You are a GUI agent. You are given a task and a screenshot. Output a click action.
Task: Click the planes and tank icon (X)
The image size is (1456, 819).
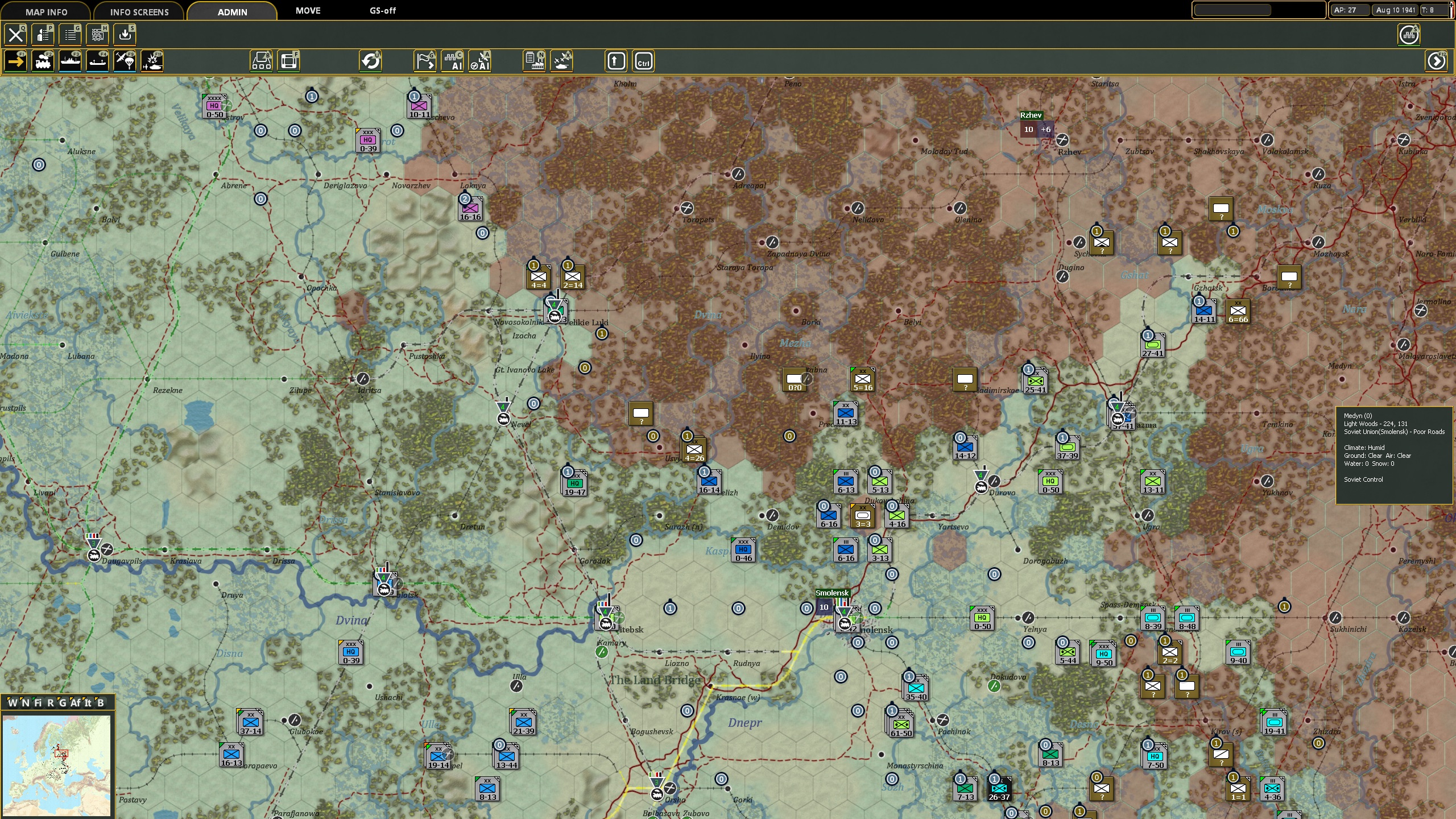coord(562,61)
